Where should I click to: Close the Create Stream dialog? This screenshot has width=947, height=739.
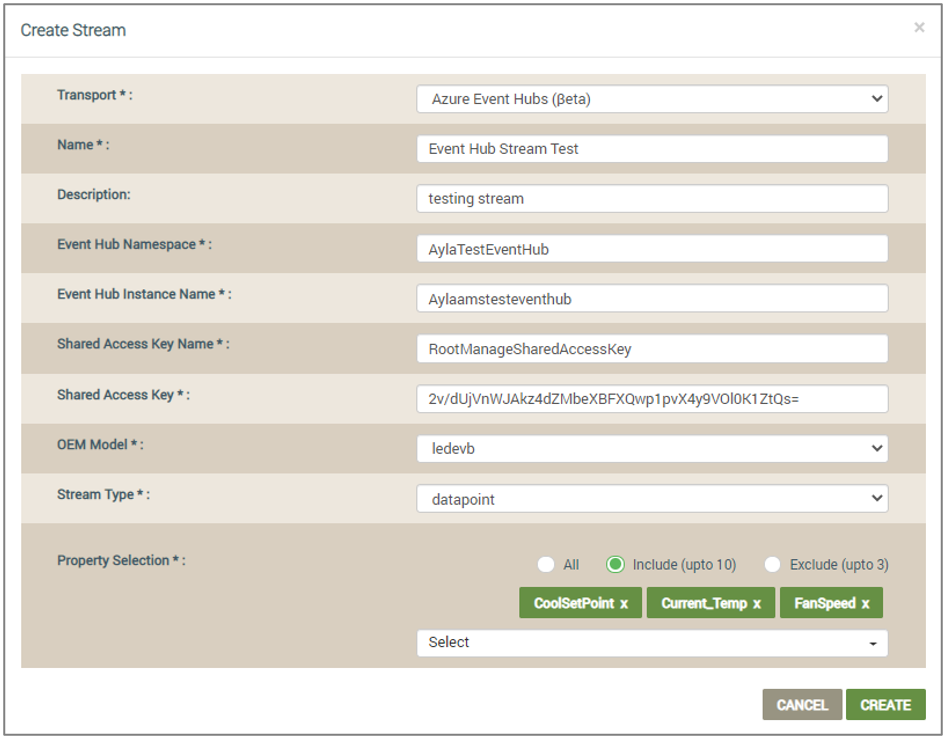click(919, 28)
